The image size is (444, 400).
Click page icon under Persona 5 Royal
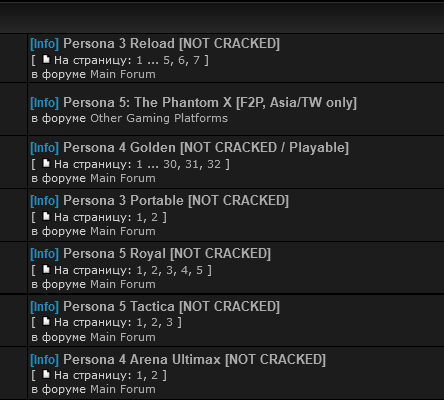[x=46, y=270]
